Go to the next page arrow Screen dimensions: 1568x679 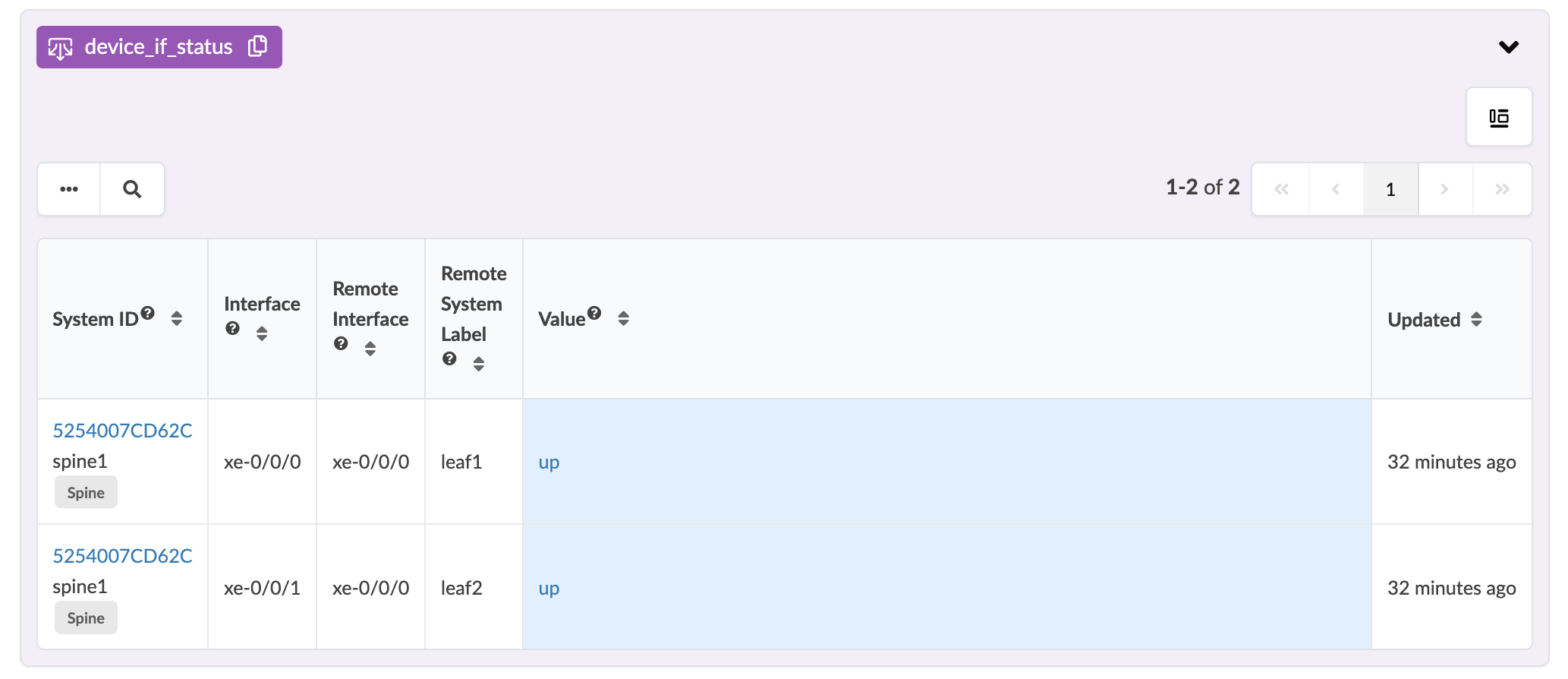point(1444,189)
